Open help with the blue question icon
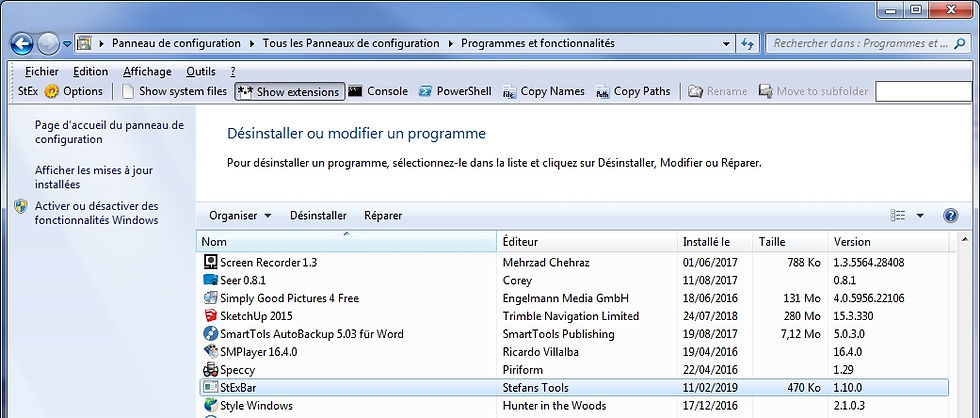Viewport: 980px width, 418px height. click(x=950, y=216)
